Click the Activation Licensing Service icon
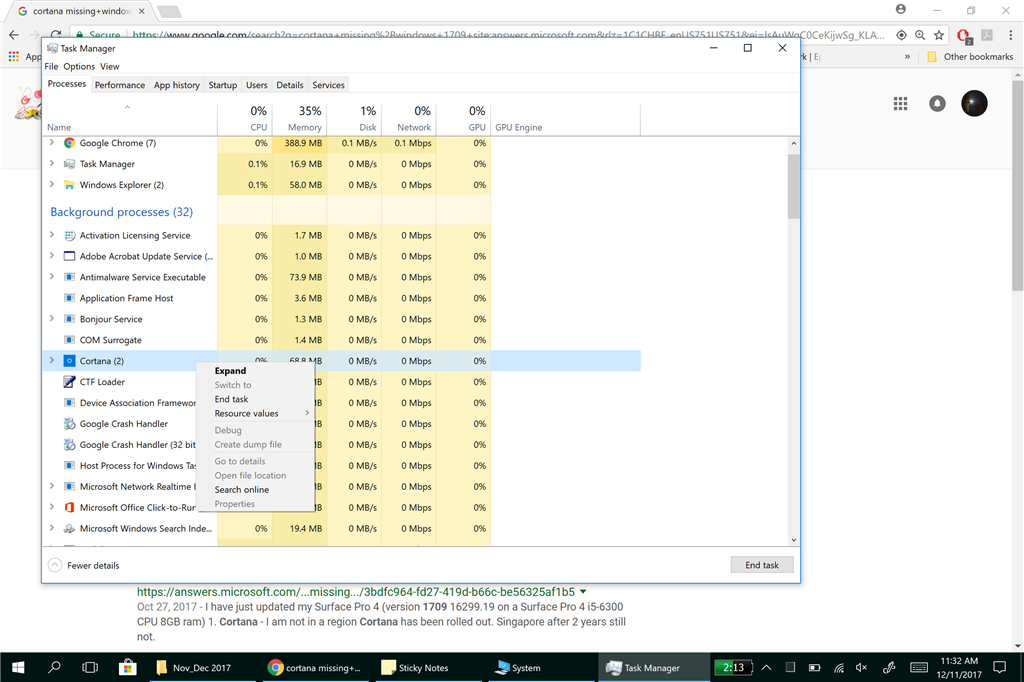The width and height of the screenshot is (1024, 682). [x=69, y=235]
